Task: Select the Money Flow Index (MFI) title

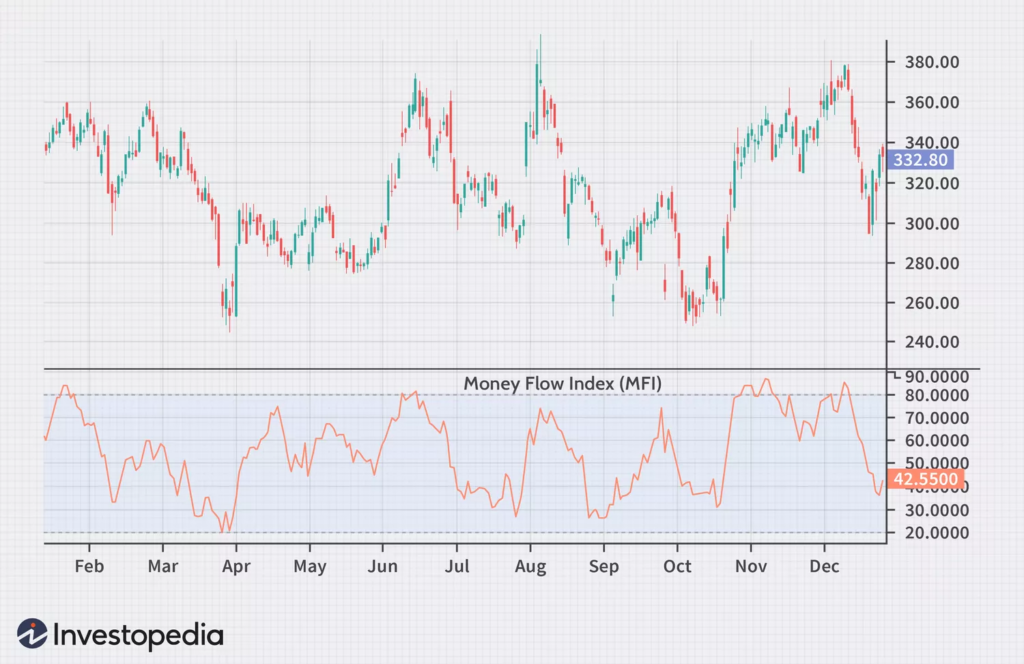Action: [x=562, y=383]
